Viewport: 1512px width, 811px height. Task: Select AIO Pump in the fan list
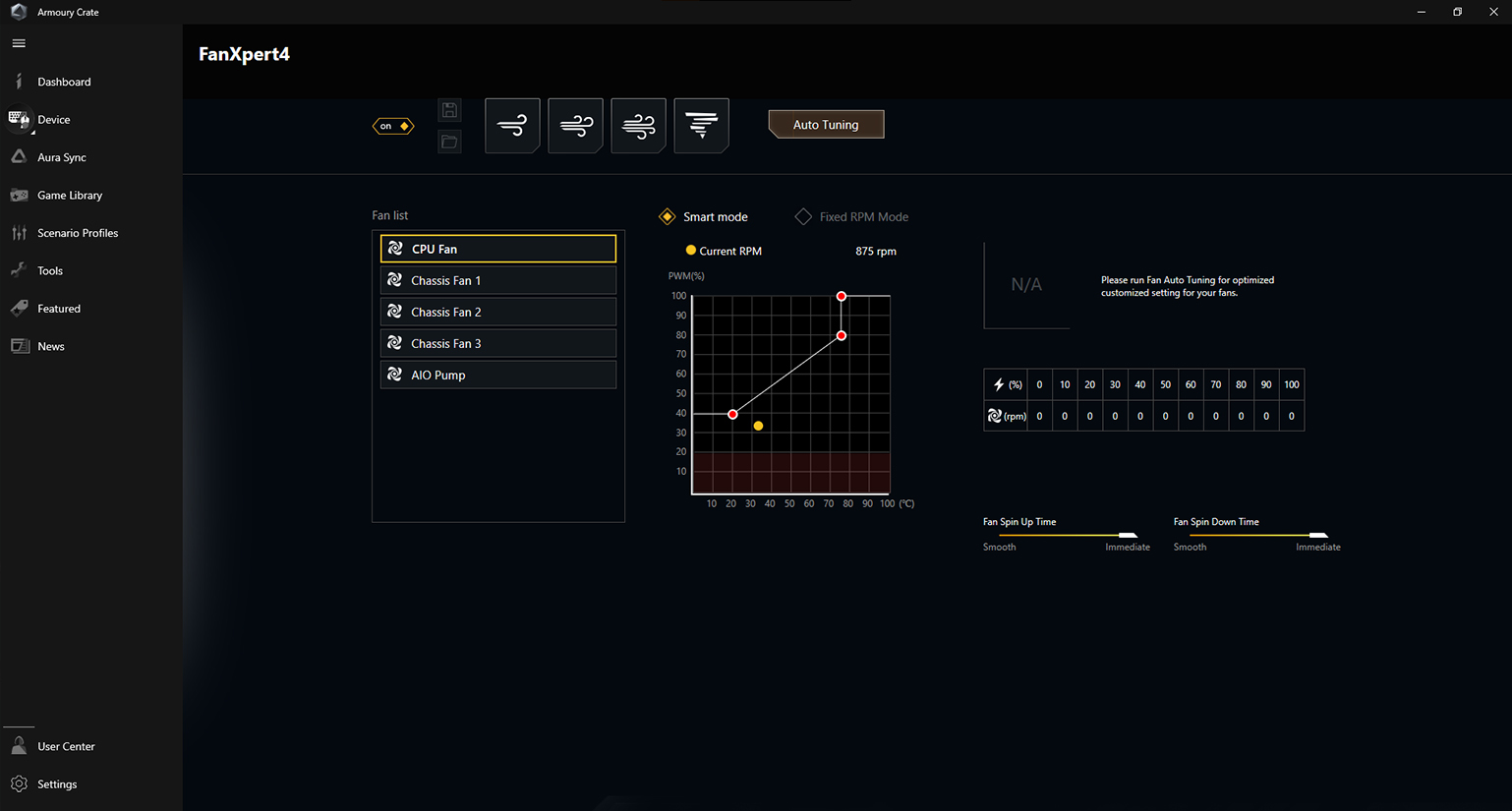click(x=498, y=375)
